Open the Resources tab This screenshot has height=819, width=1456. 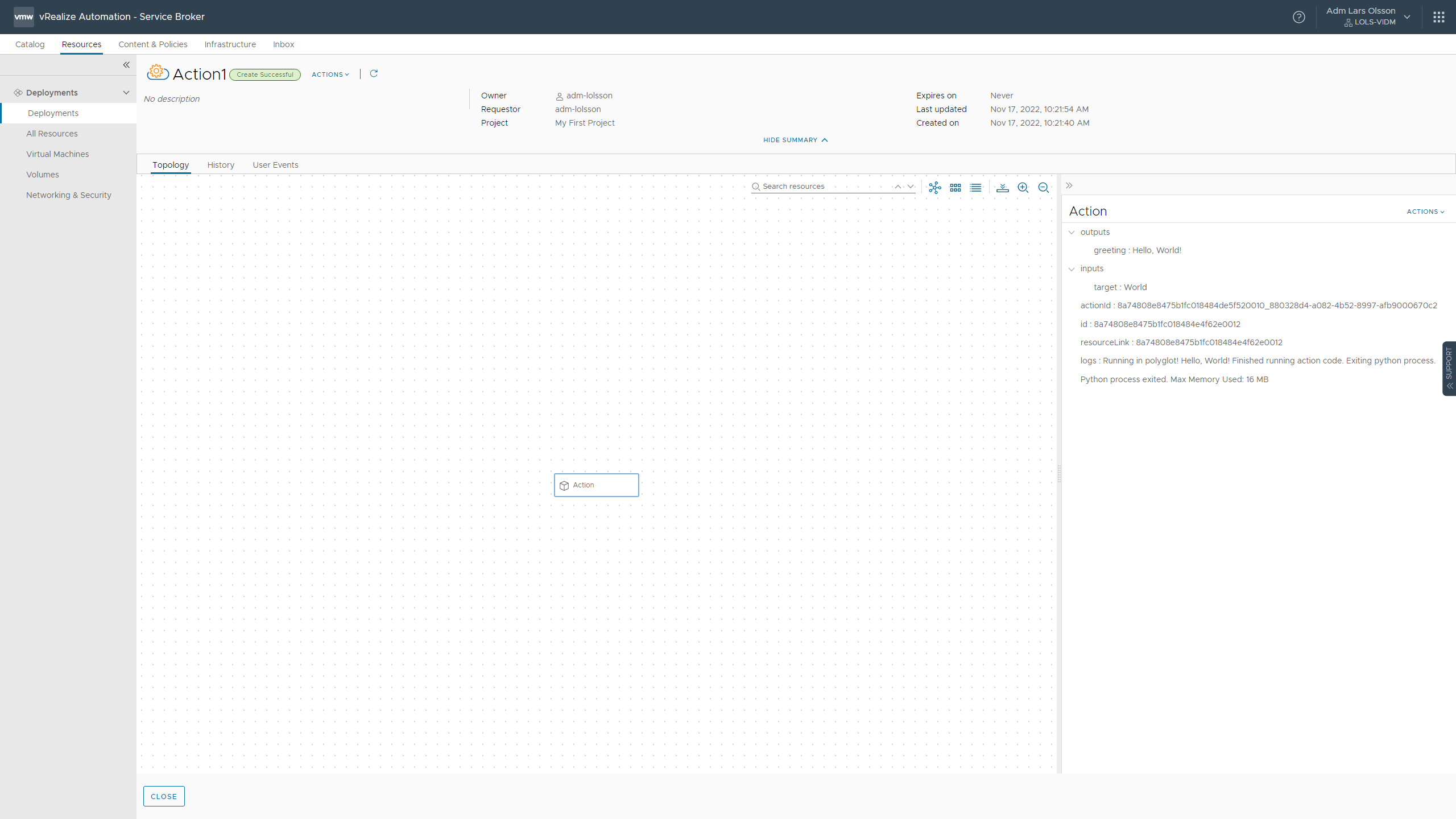click(x=81, y=44)
